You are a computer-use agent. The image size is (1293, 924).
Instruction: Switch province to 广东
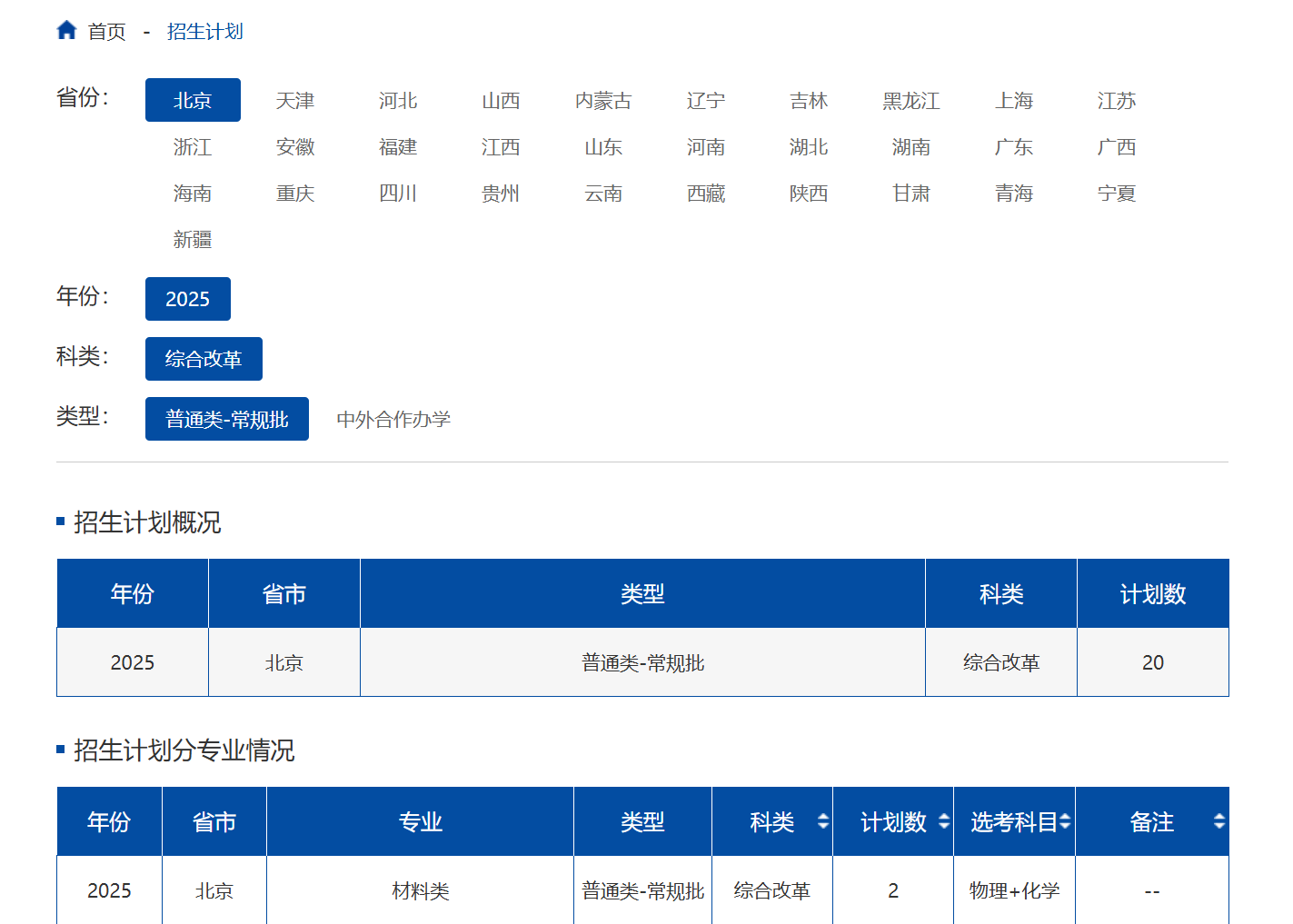1014,146
